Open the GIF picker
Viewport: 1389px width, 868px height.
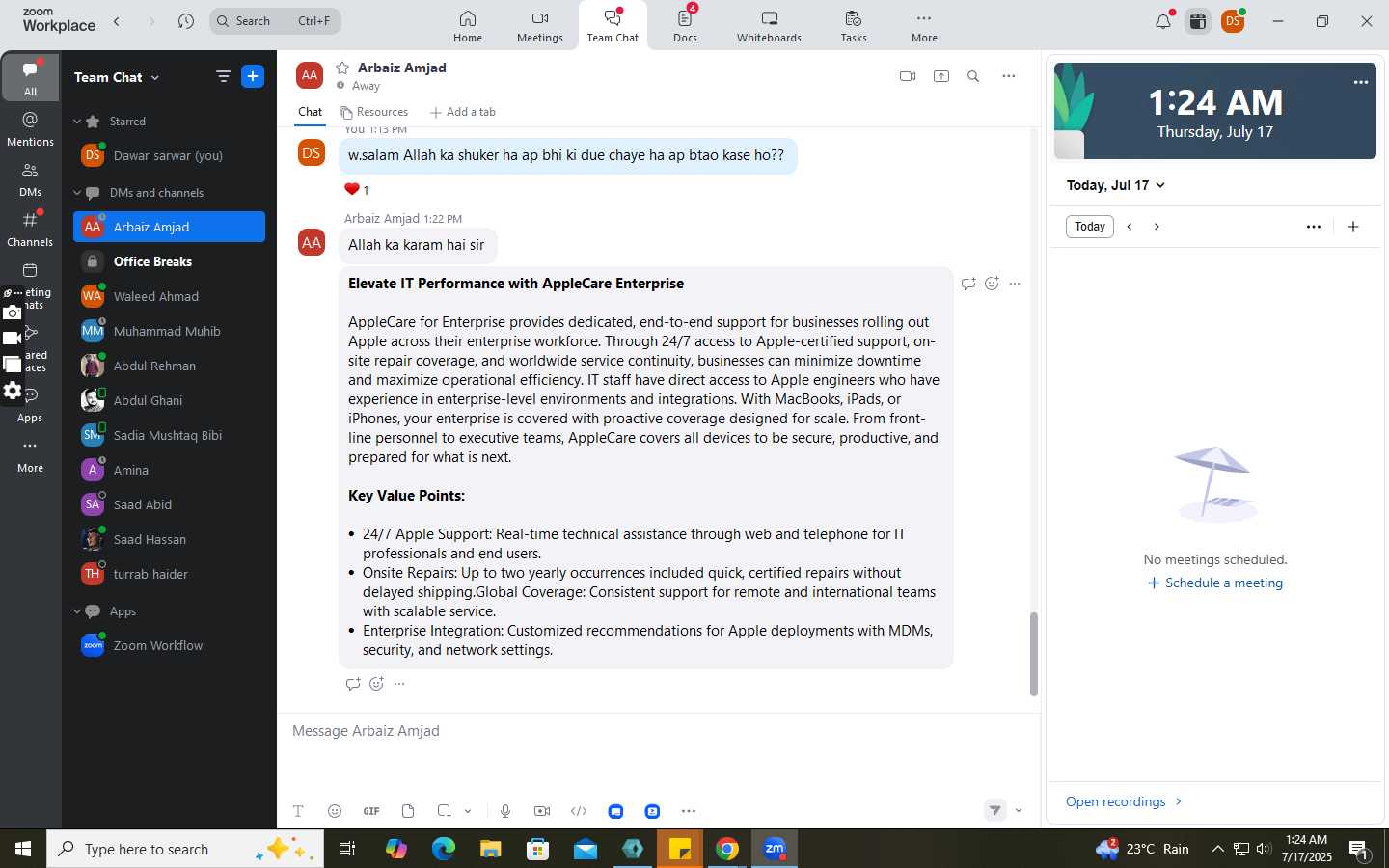coord(371,811)
